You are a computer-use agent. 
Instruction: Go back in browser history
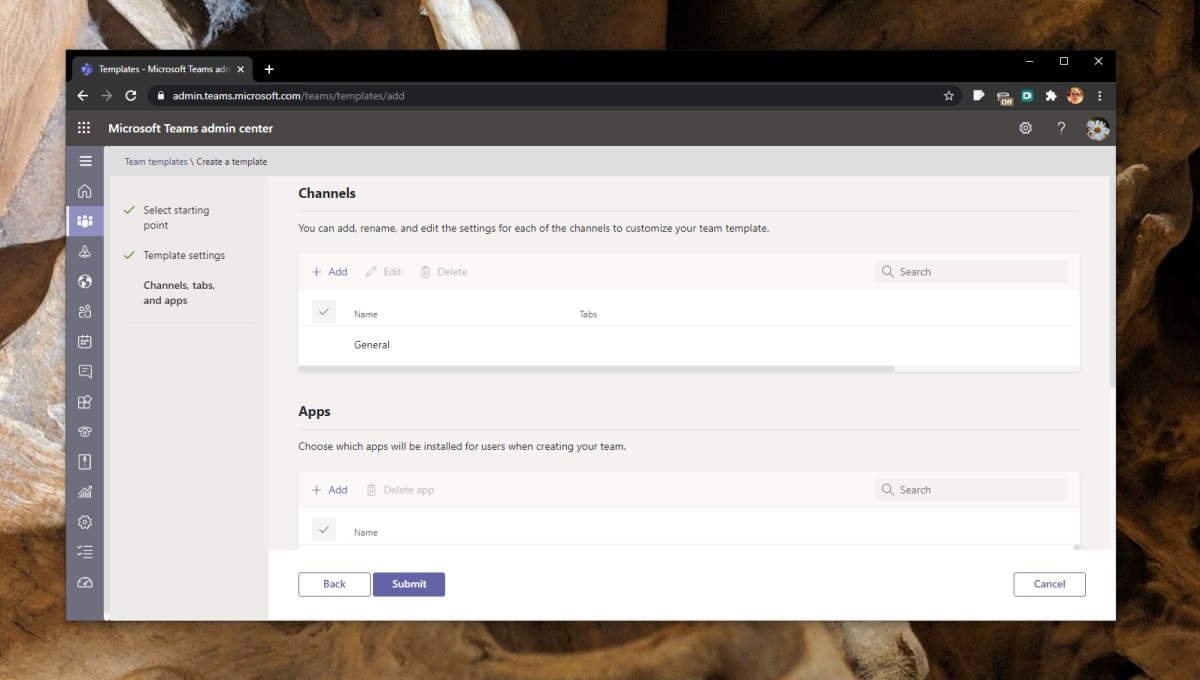click(83, 96)
